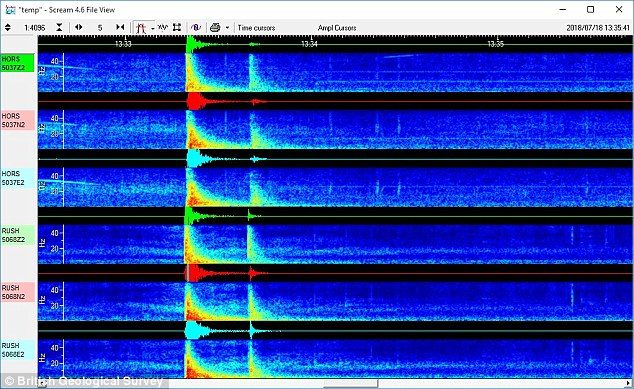Click the purple wave filter icon

[196, 27]
